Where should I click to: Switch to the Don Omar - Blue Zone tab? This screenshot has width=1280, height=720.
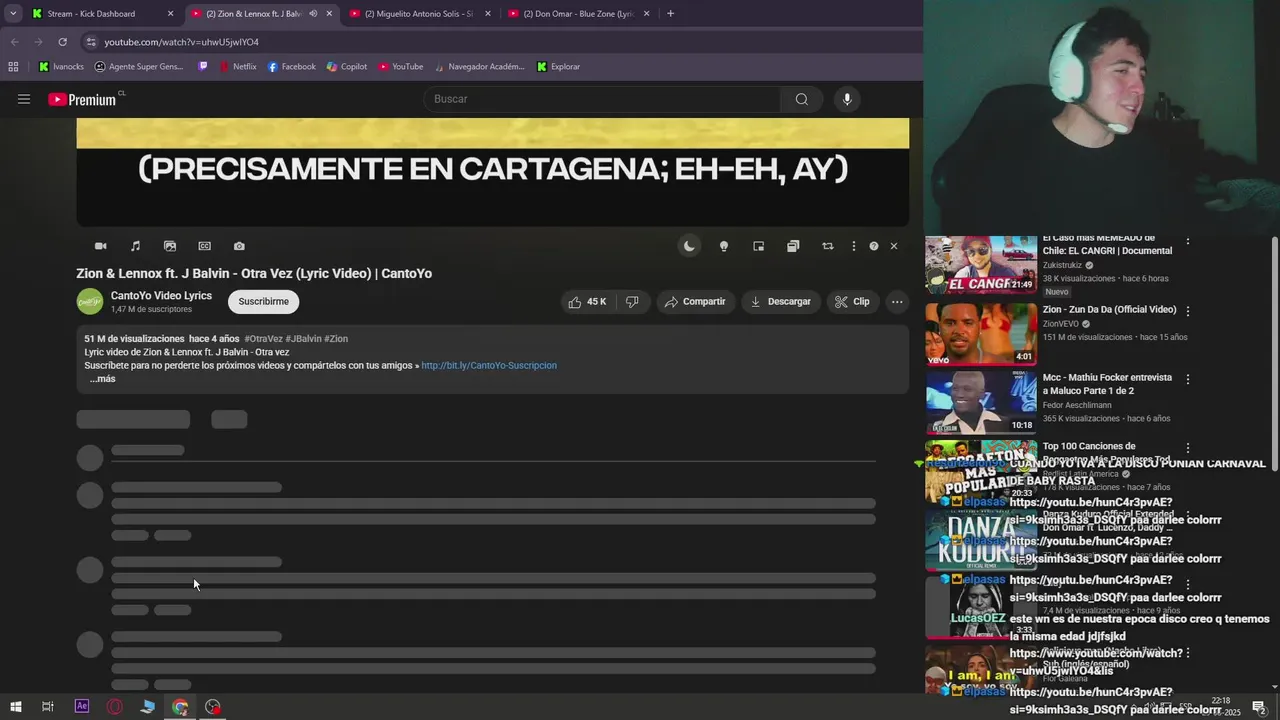click(x=578, y=14)
